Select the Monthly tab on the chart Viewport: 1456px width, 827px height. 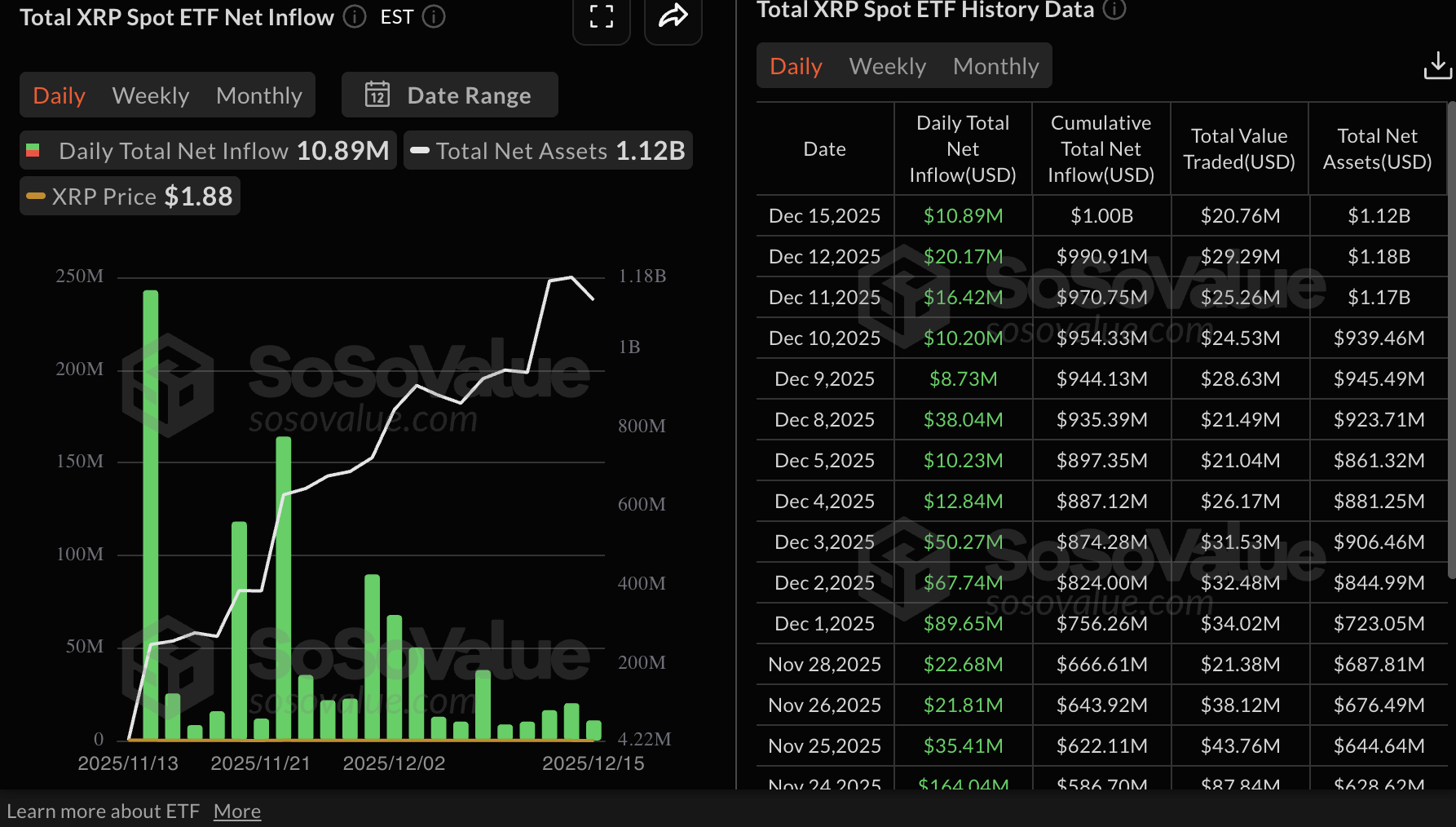[258, 95]
